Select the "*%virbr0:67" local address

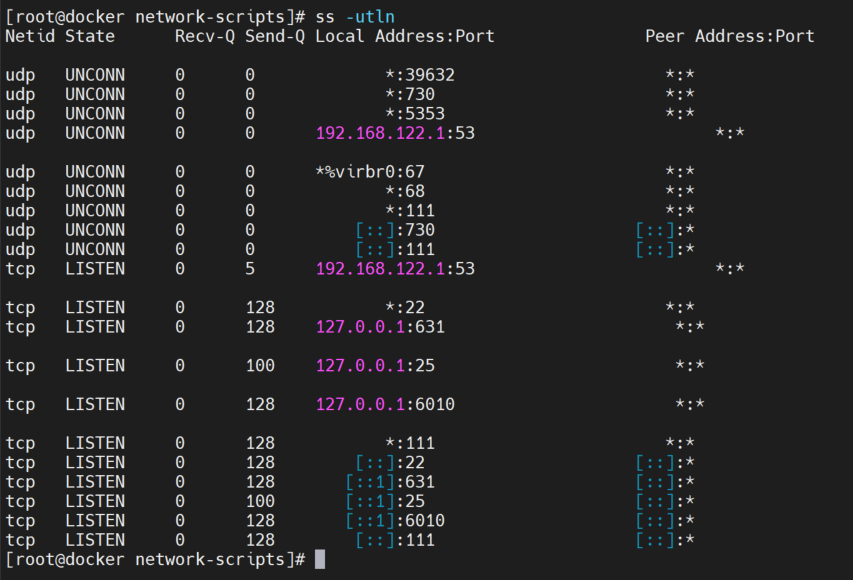370,172
